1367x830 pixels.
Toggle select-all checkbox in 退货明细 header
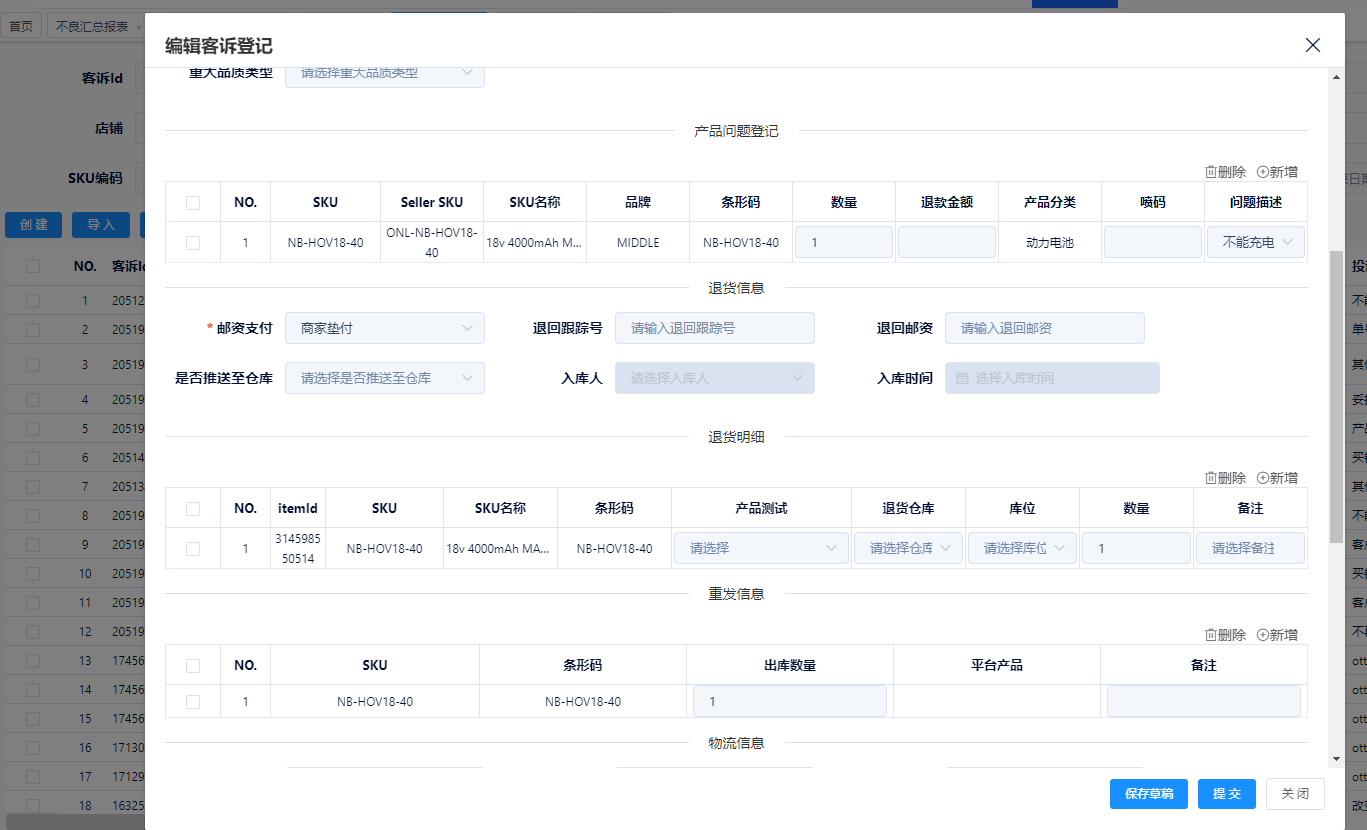click(x=193, y=508)
